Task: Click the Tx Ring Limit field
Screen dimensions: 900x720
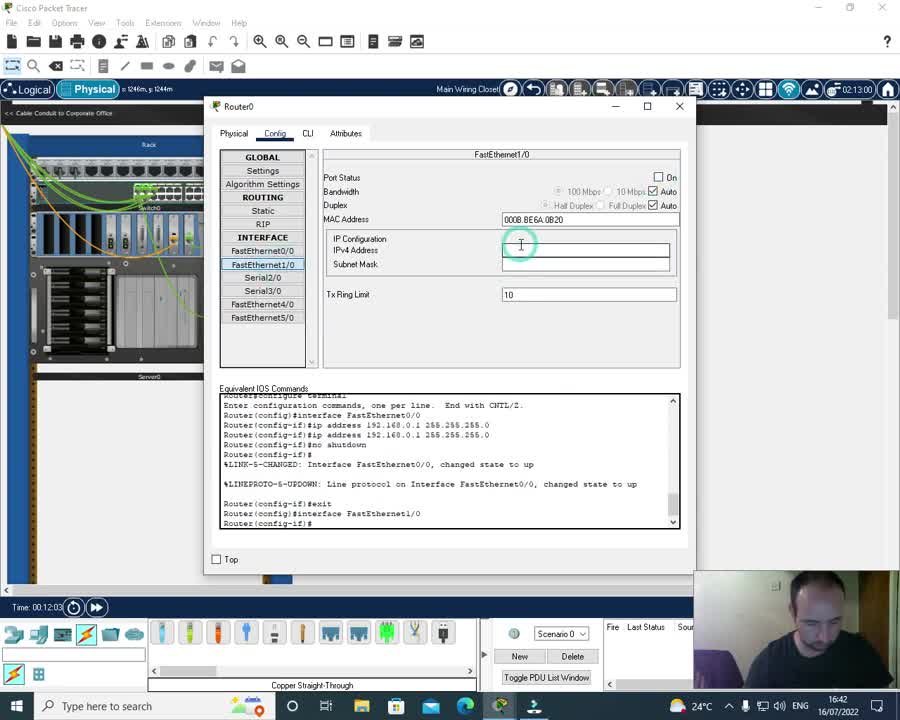Action: click(x=589, y=295)
